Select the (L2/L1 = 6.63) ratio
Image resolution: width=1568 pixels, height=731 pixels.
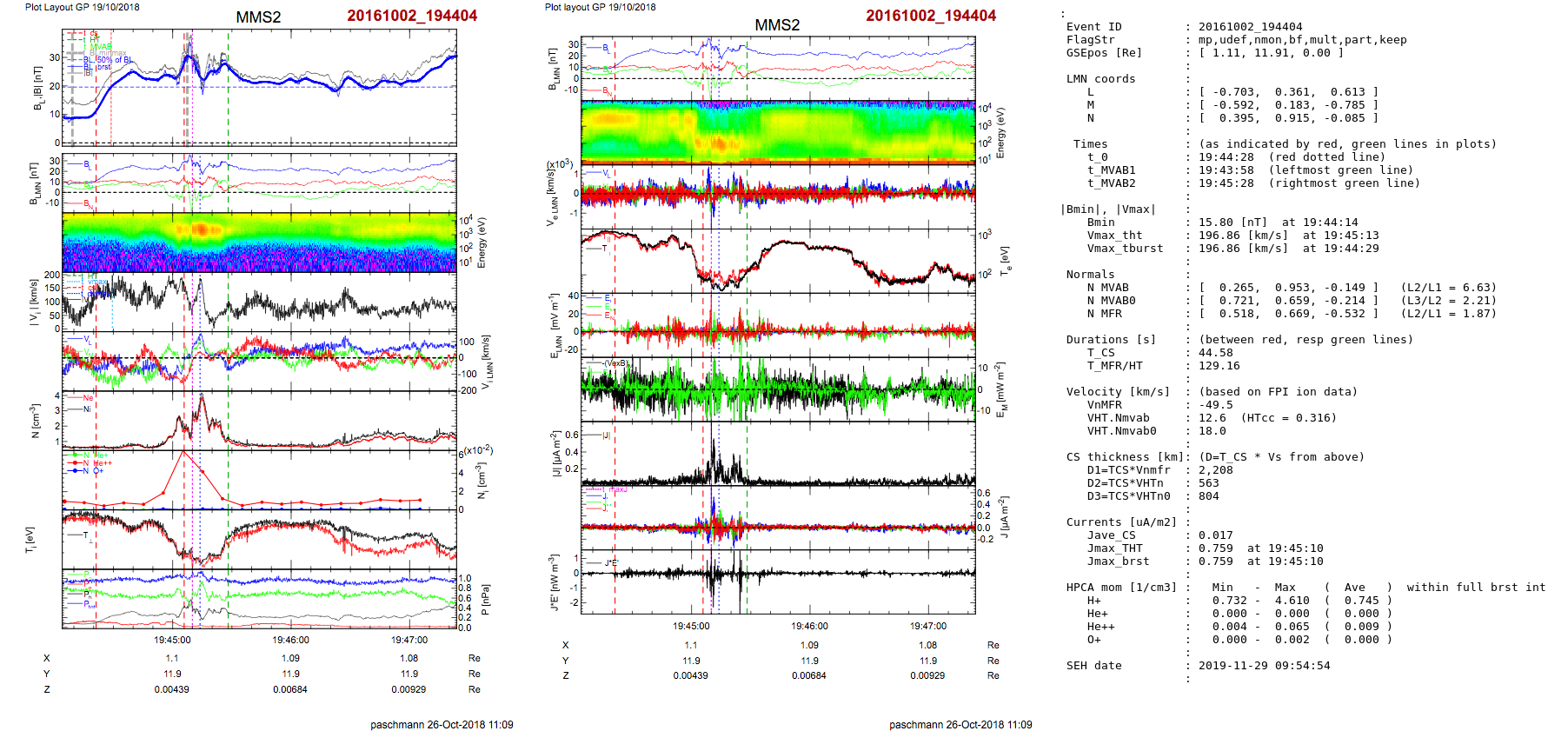click(1448, 288)
